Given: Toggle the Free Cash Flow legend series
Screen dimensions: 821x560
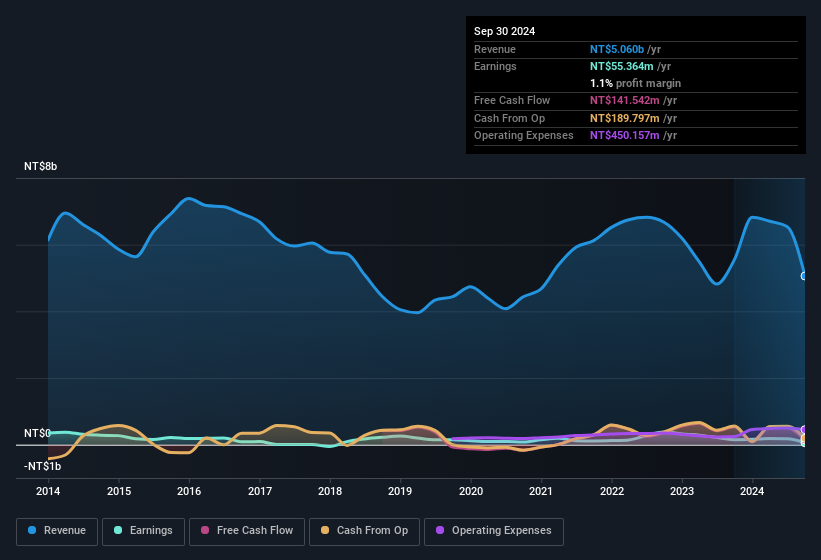Looking at the screenshot, I should coord(247,531).
